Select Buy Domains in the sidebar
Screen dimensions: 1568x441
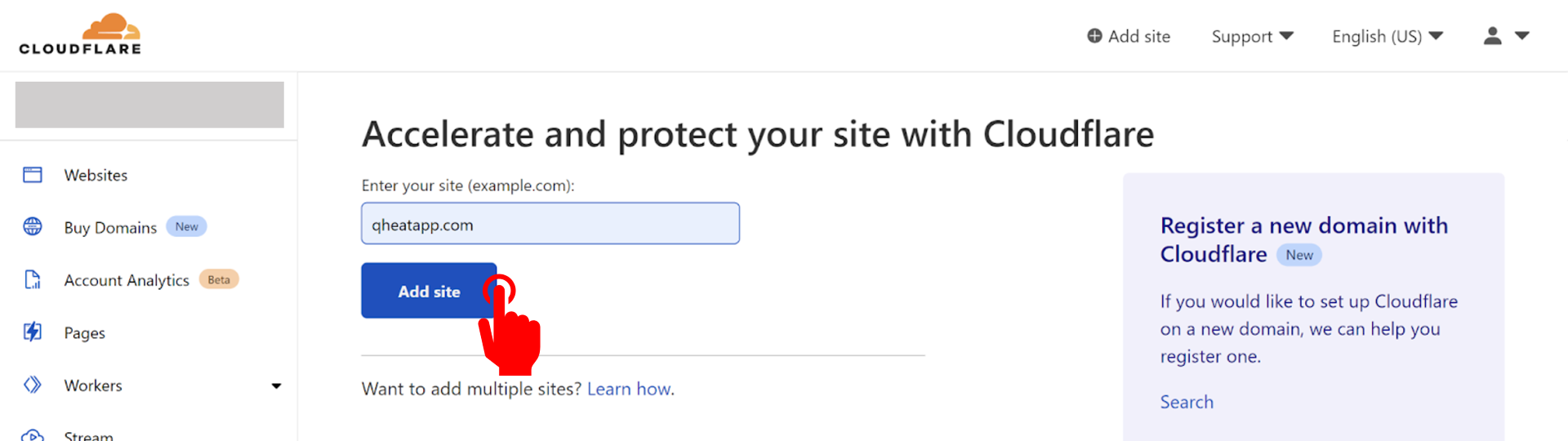110,227
